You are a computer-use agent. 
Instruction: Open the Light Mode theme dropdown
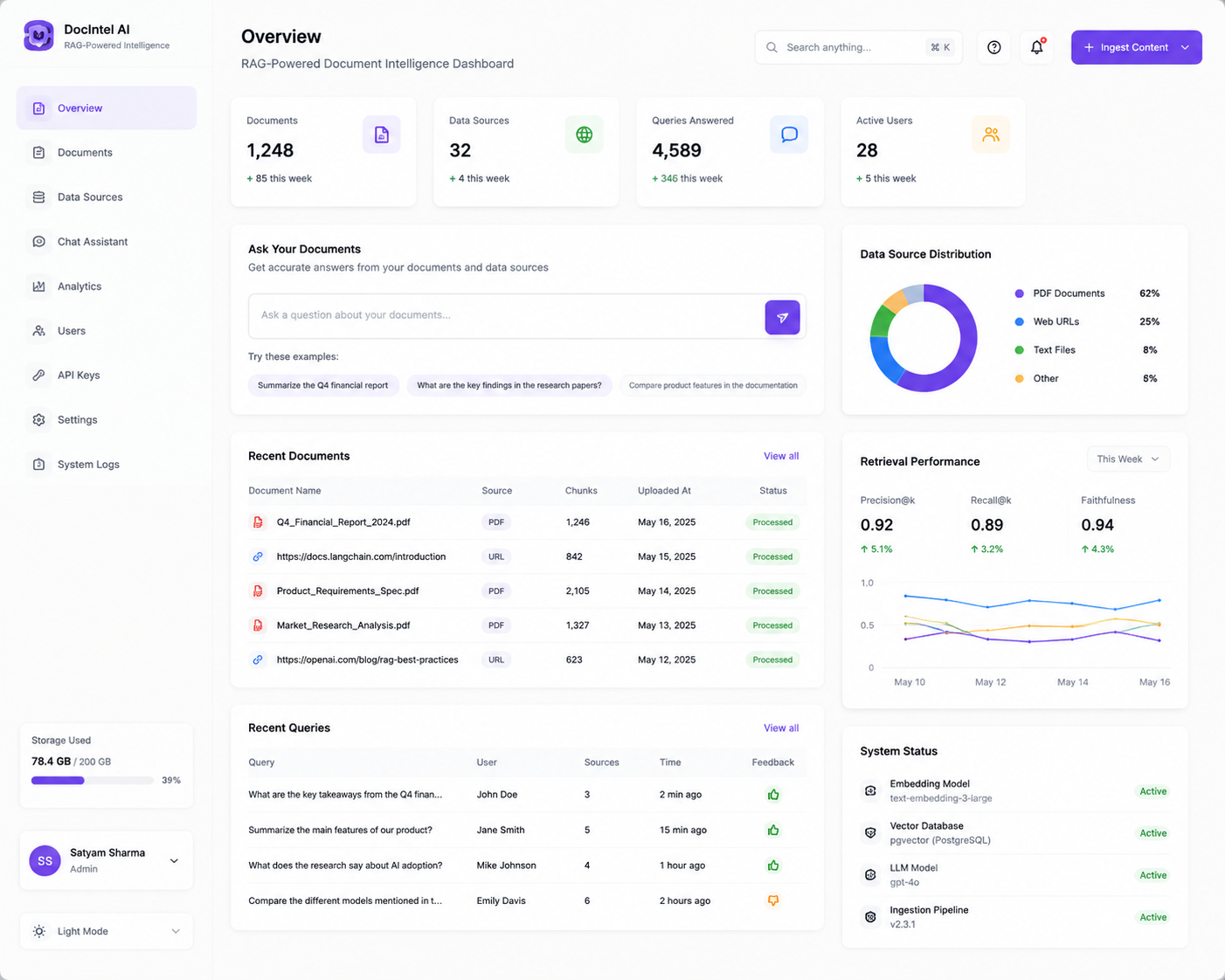pos(107,931)
